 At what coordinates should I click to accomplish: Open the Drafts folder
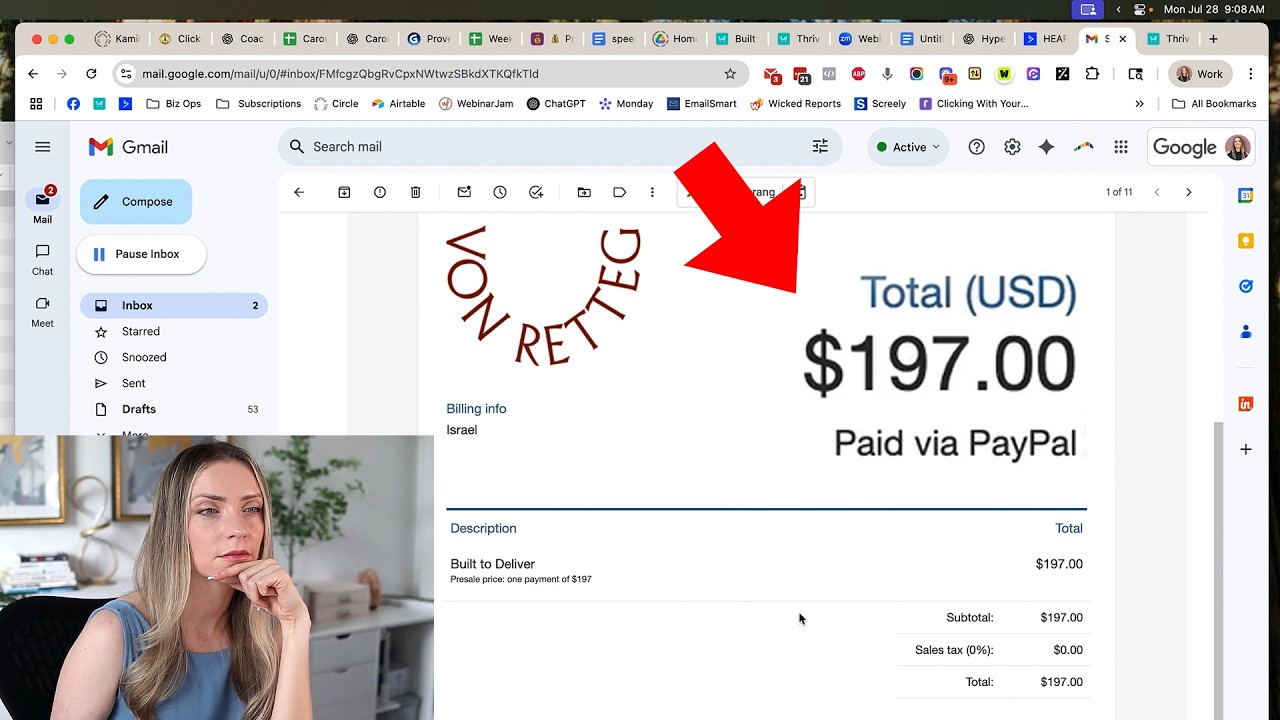pos(174,410)
